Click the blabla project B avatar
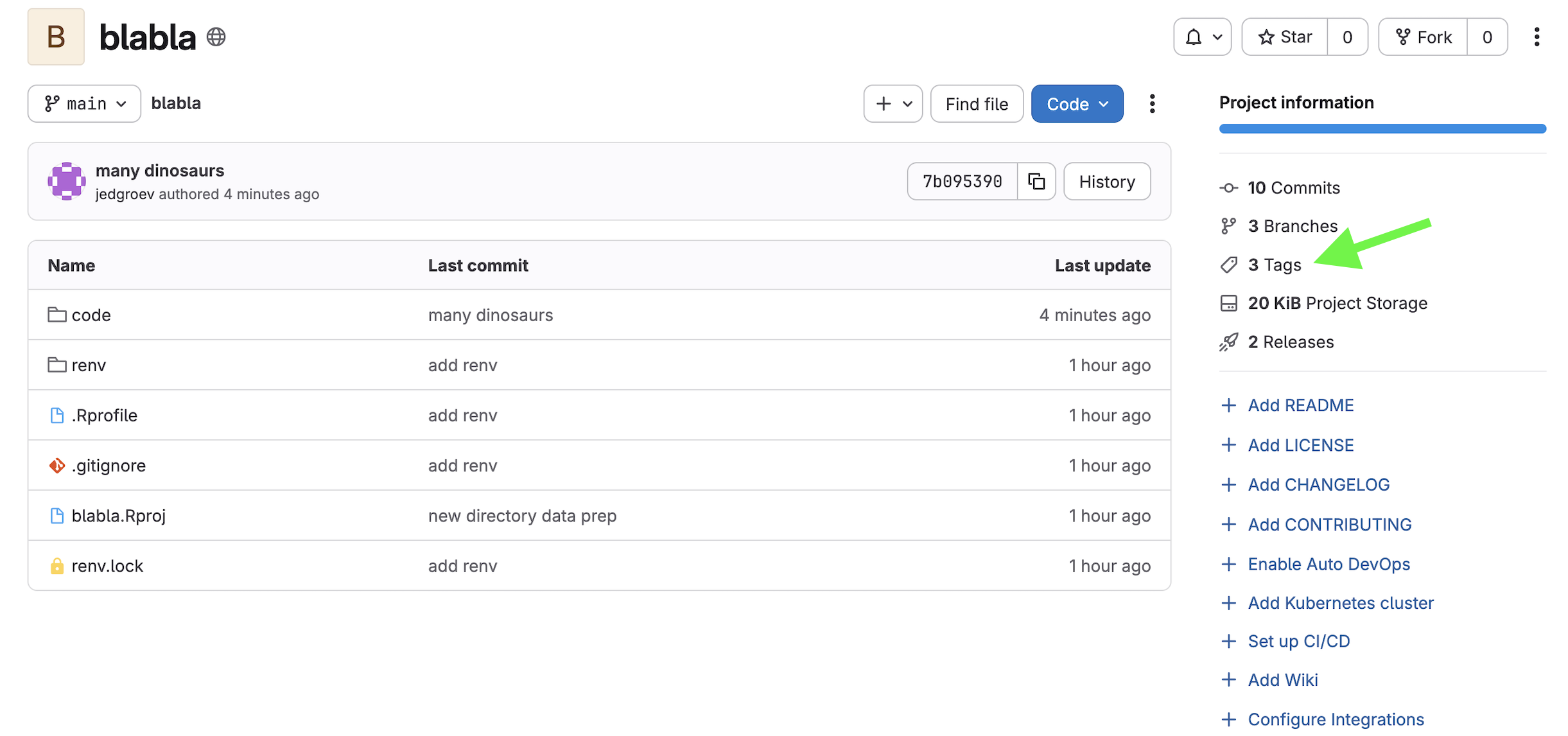This screenshot has height=736, width=1568. (56, 37)
